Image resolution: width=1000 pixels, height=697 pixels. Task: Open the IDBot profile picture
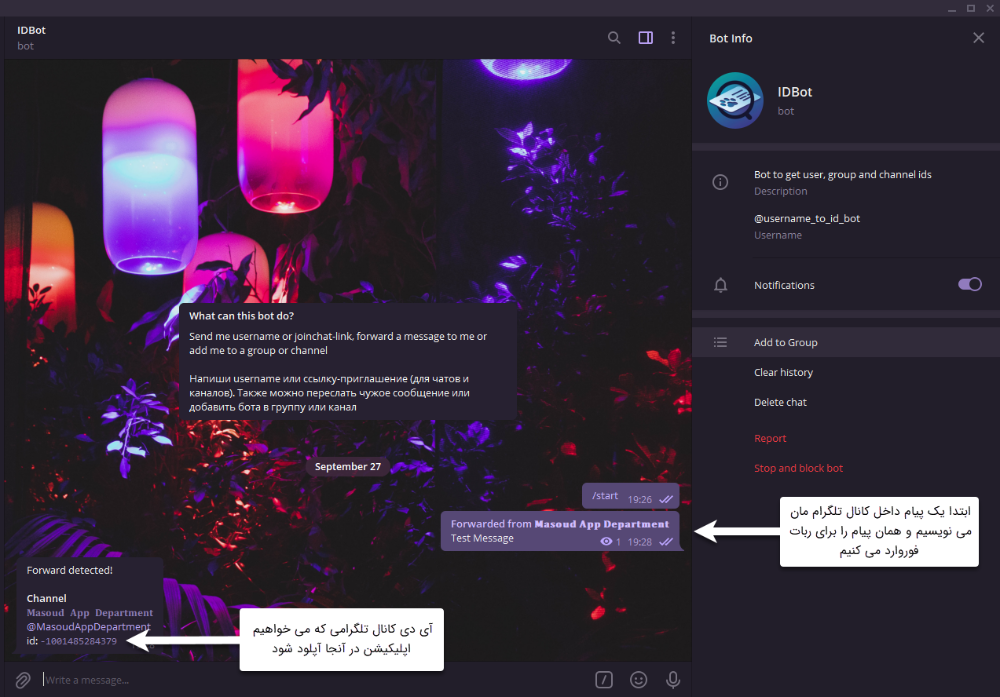click(x=735, y=100)
